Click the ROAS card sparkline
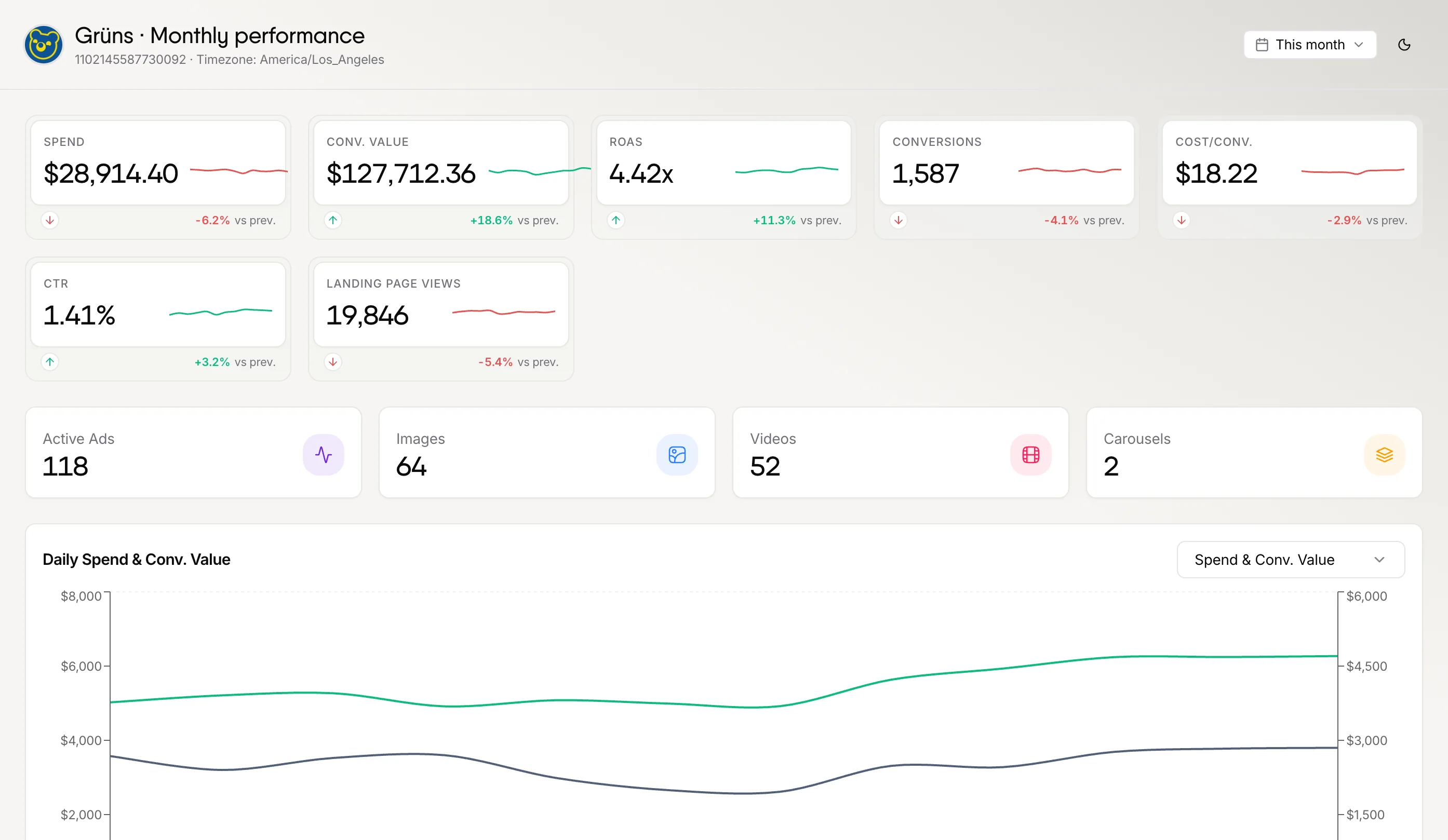Image resolution: width=1448 pixels, height=840 pixels. point(786,170)
